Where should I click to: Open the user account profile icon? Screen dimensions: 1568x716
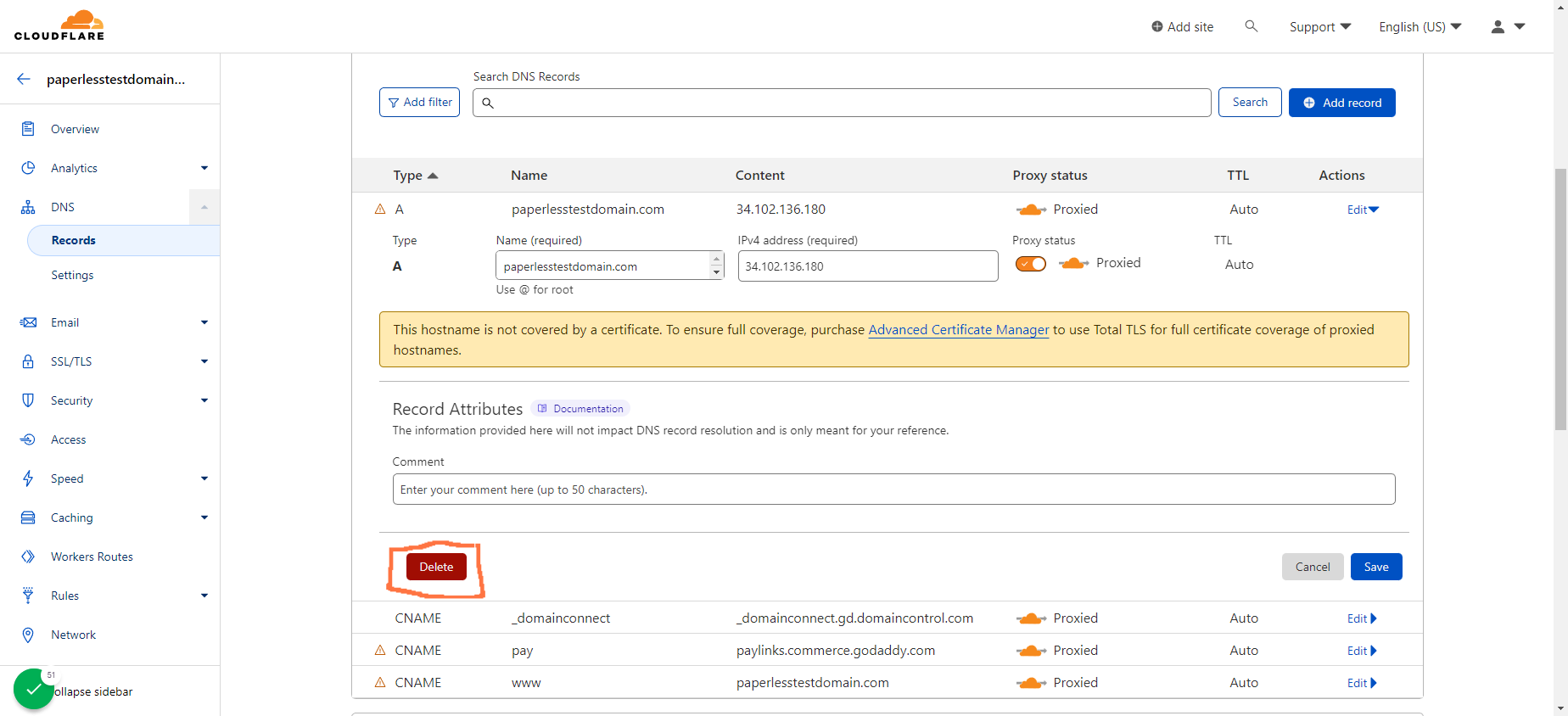tap(1498, 26)
